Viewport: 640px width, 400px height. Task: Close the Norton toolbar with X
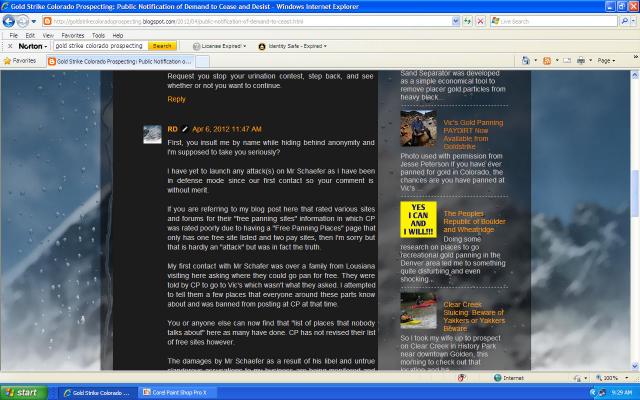tap(10, 46)
